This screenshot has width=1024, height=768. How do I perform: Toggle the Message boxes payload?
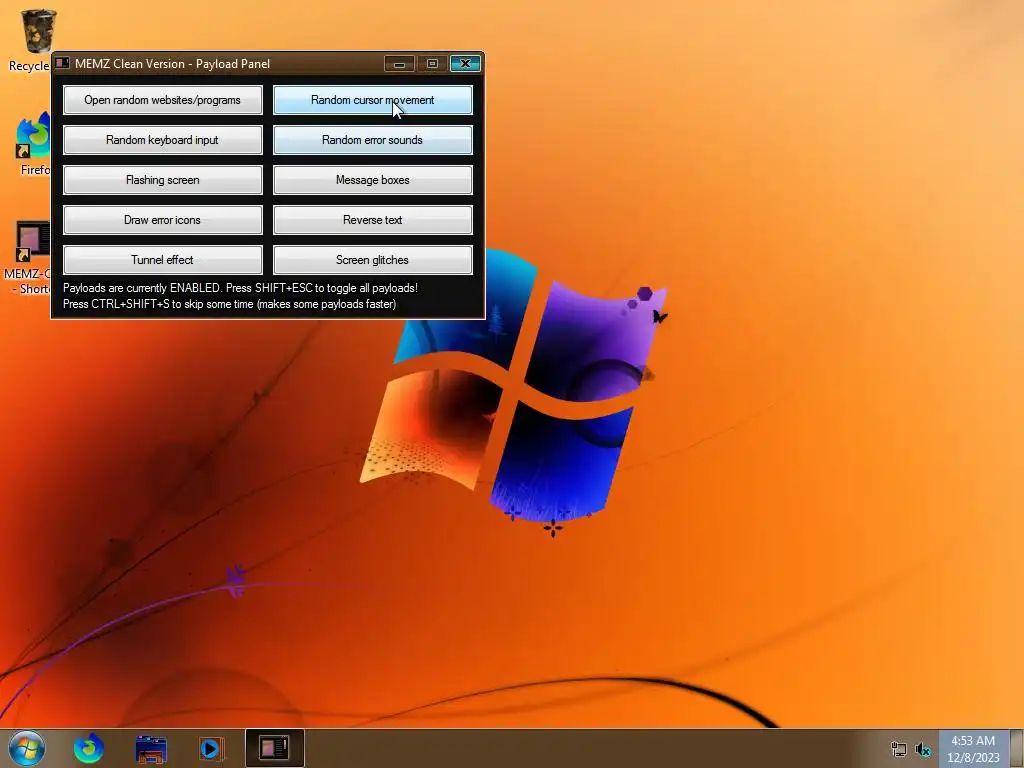click(372, 180)
